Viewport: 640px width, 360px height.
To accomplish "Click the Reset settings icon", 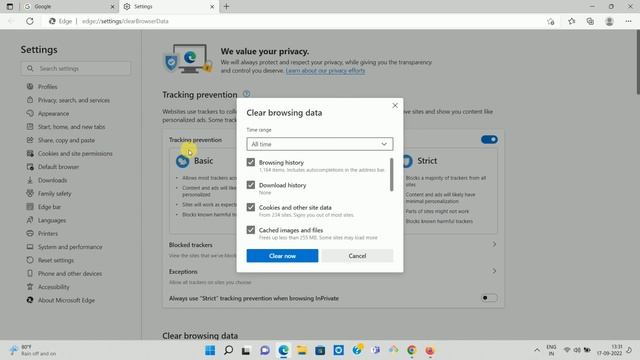I will point(30,260).
